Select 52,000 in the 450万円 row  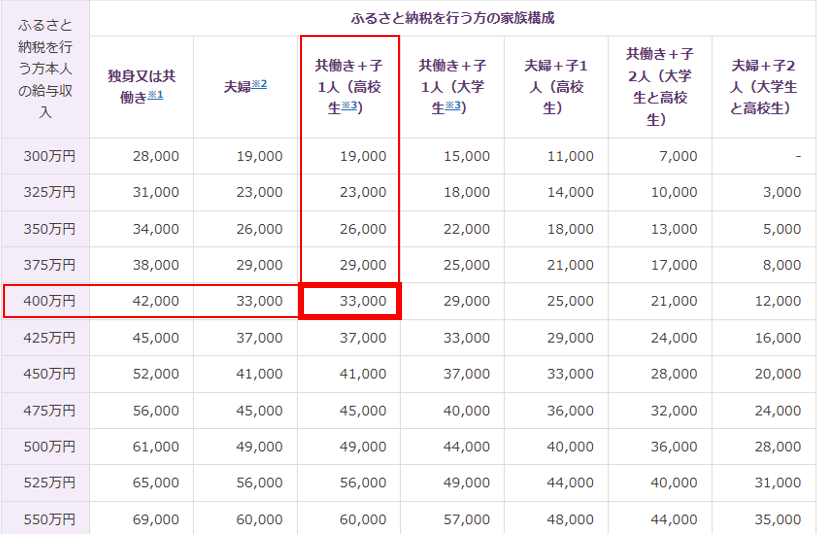154,374
